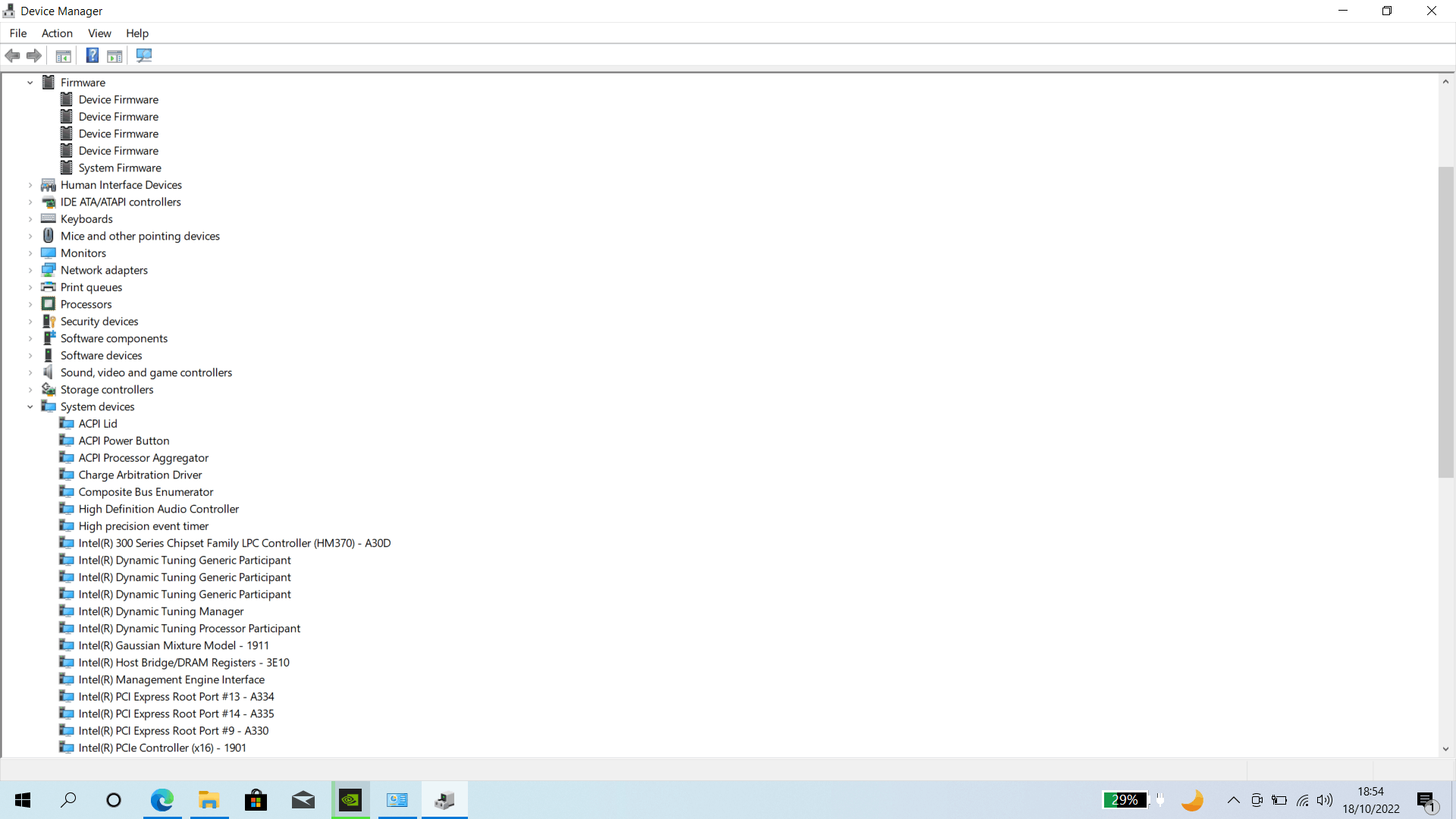Open NVIDIA app from the taskbar

pos(350,800)
